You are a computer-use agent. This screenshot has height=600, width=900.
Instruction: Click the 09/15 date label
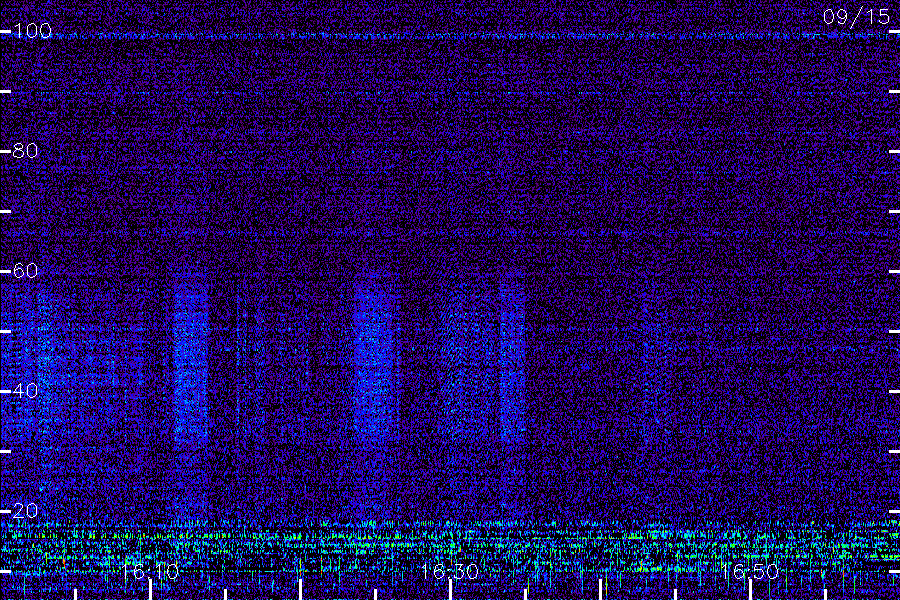[856, 17]
